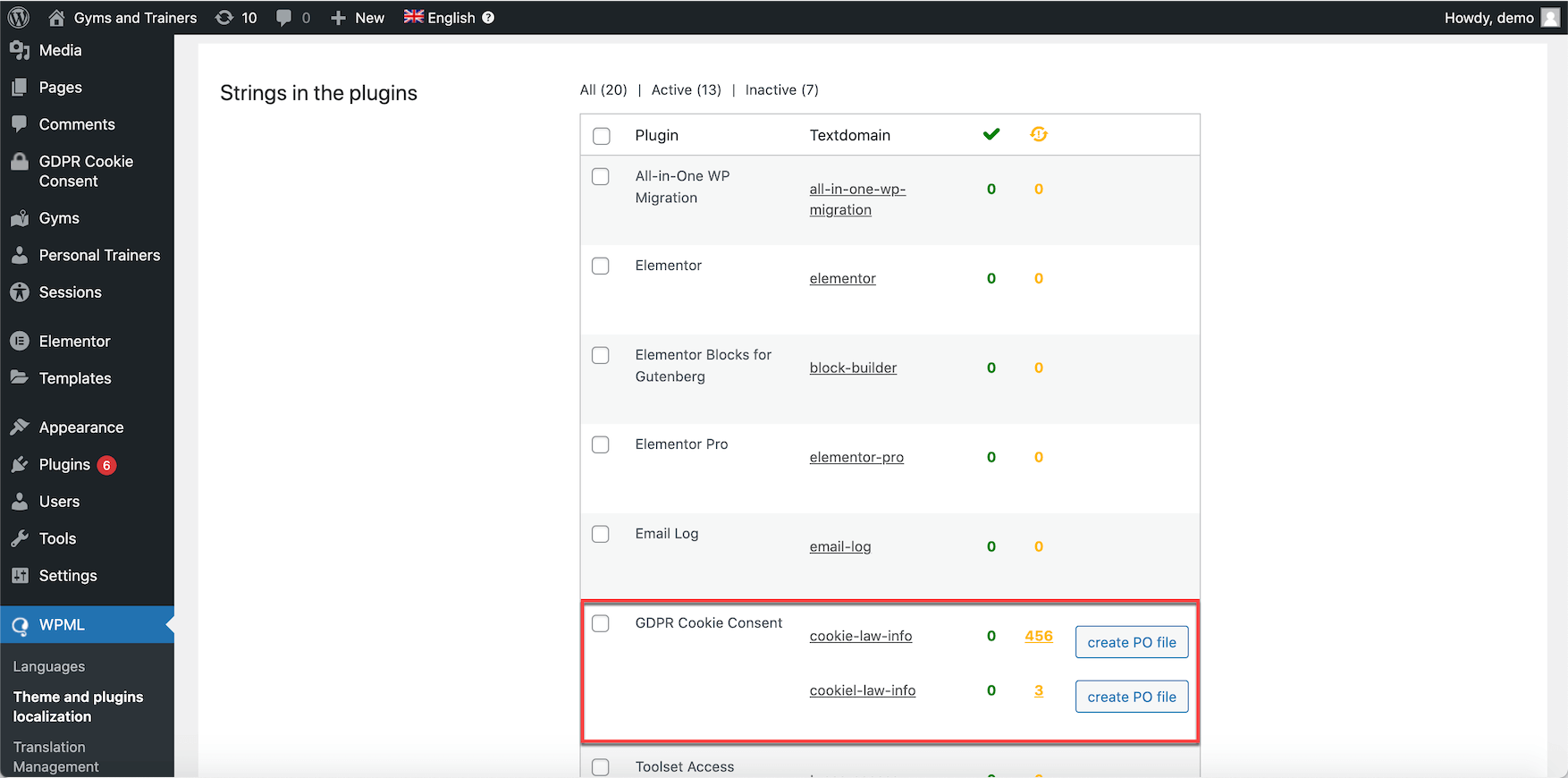
Task: Click the Pages sidebar icon
Action: (x=20, y=87)
